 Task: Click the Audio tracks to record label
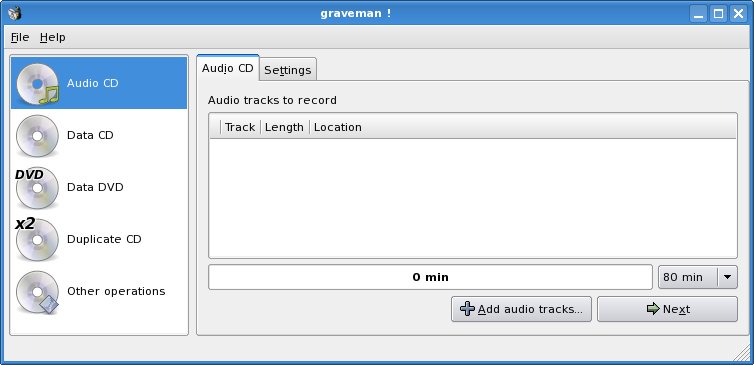[272, 100]
